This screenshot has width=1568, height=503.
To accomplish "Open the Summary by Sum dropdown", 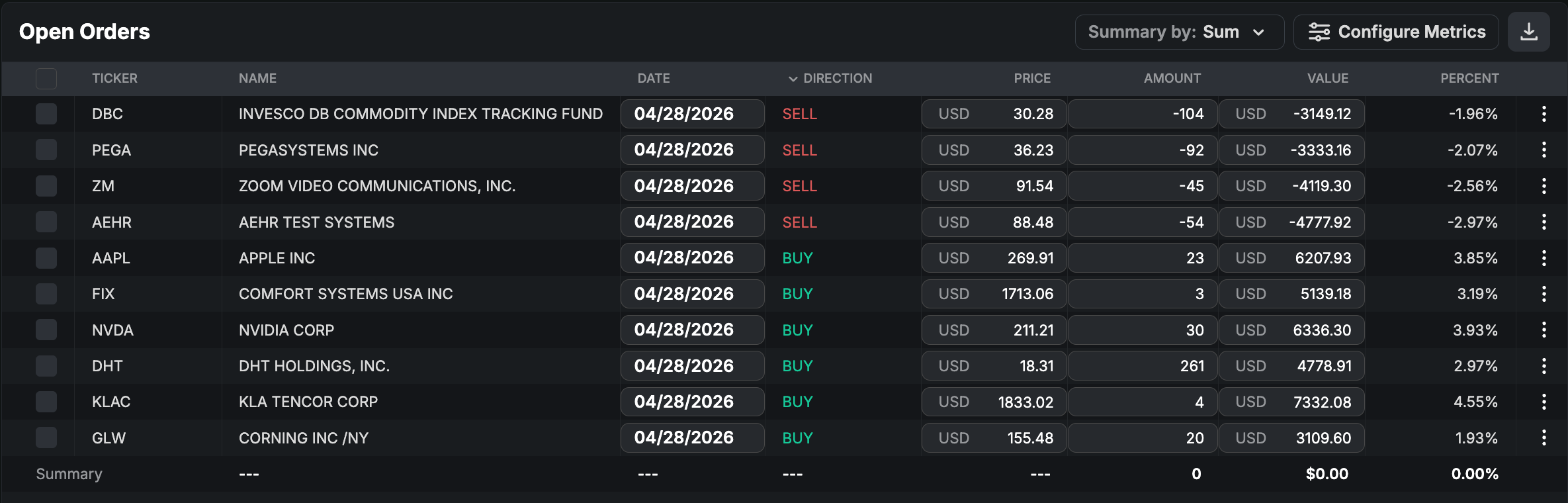I will pos(1179,32).
